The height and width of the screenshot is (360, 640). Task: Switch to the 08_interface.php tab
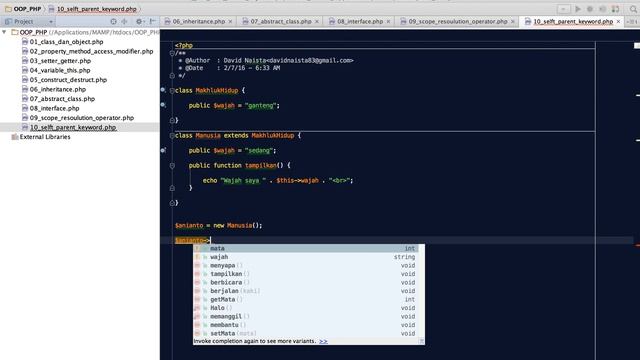(x=360, y=21)
